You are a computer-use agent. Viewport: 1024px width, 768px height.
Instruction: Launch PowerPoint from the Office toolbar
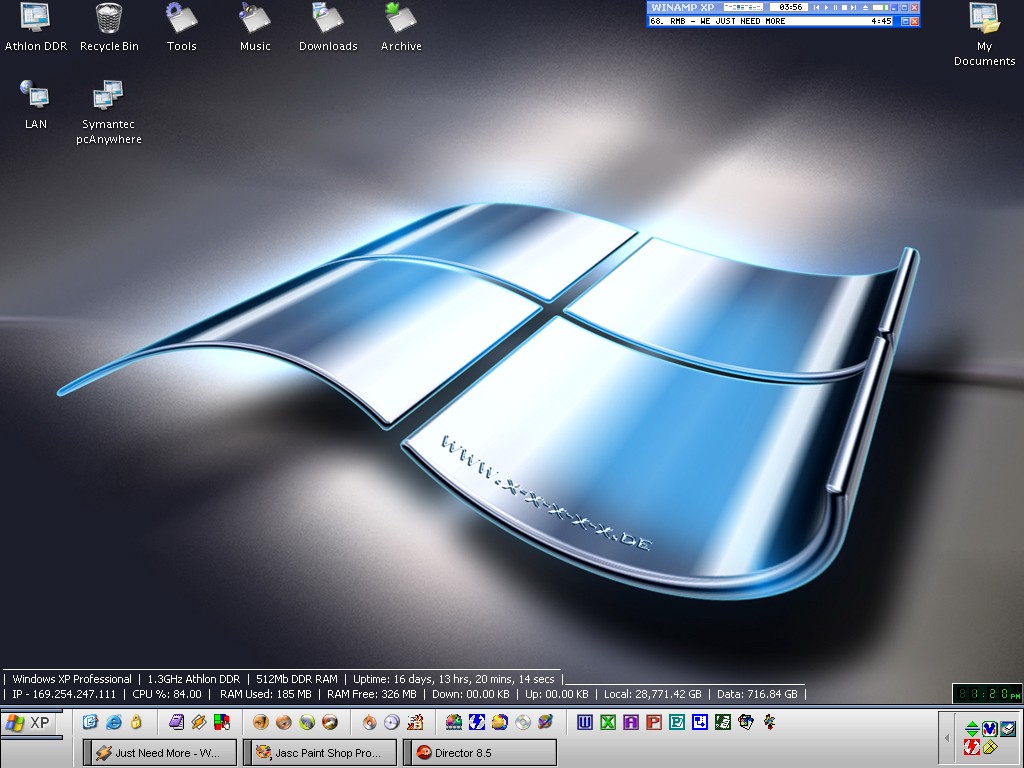pos(654,722)
